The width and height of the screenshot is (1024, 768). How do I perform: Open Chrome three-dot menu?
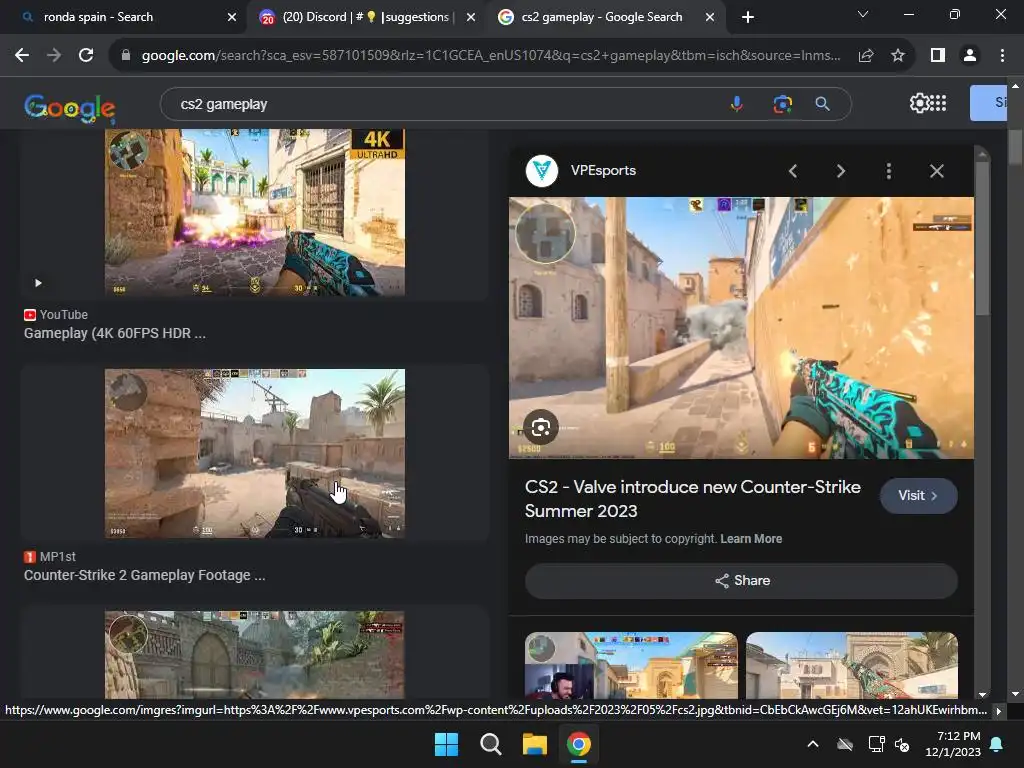1002,56
